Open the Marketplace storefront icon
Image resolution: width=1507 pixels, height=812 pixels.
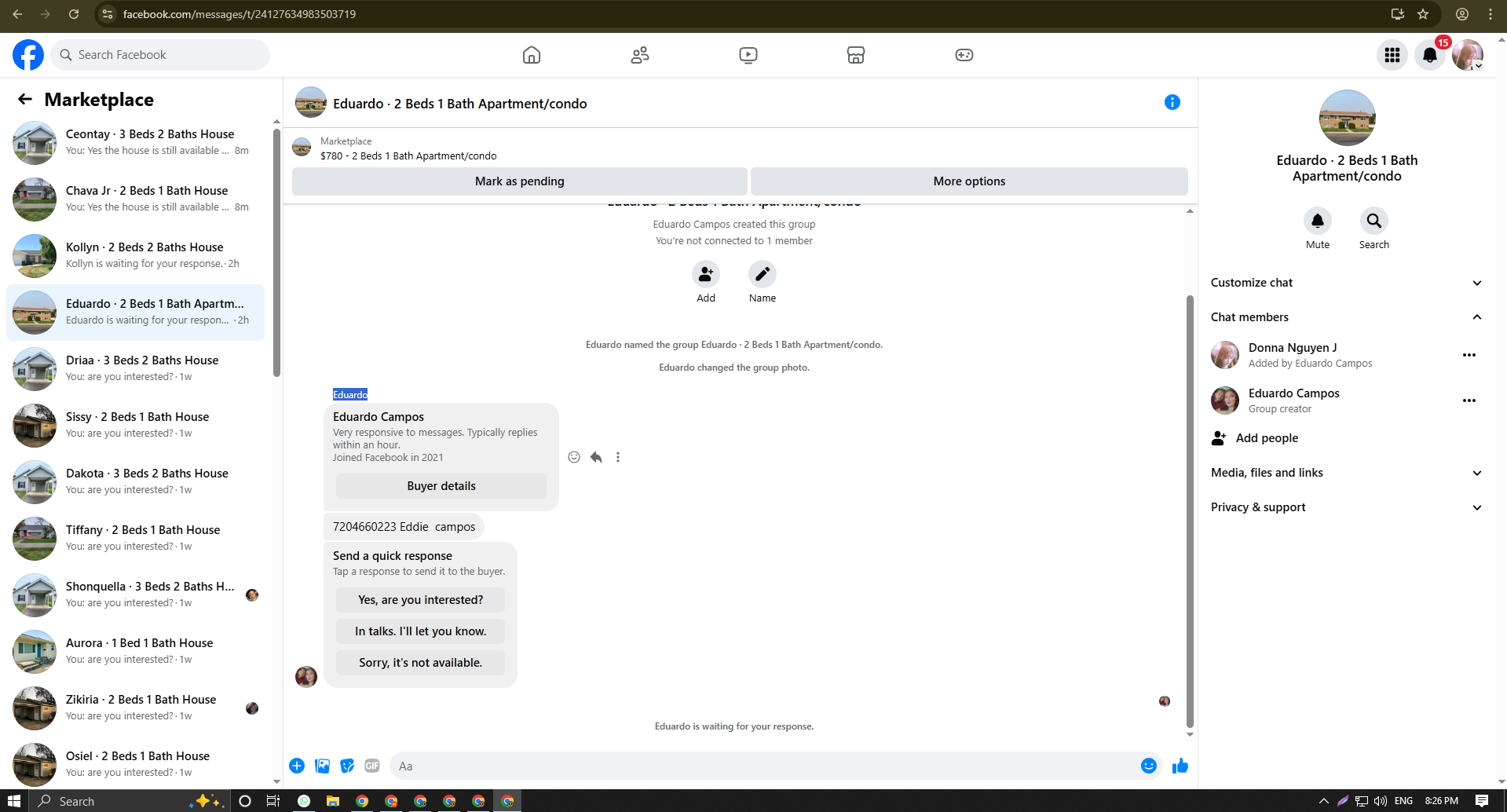tap(856, 55)
